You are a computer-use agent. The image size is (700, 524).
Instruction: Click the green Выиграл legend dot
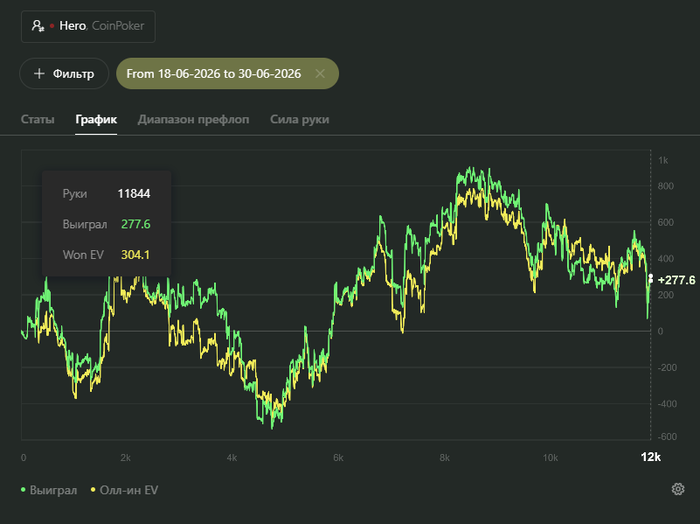click(x=23, y=490)
